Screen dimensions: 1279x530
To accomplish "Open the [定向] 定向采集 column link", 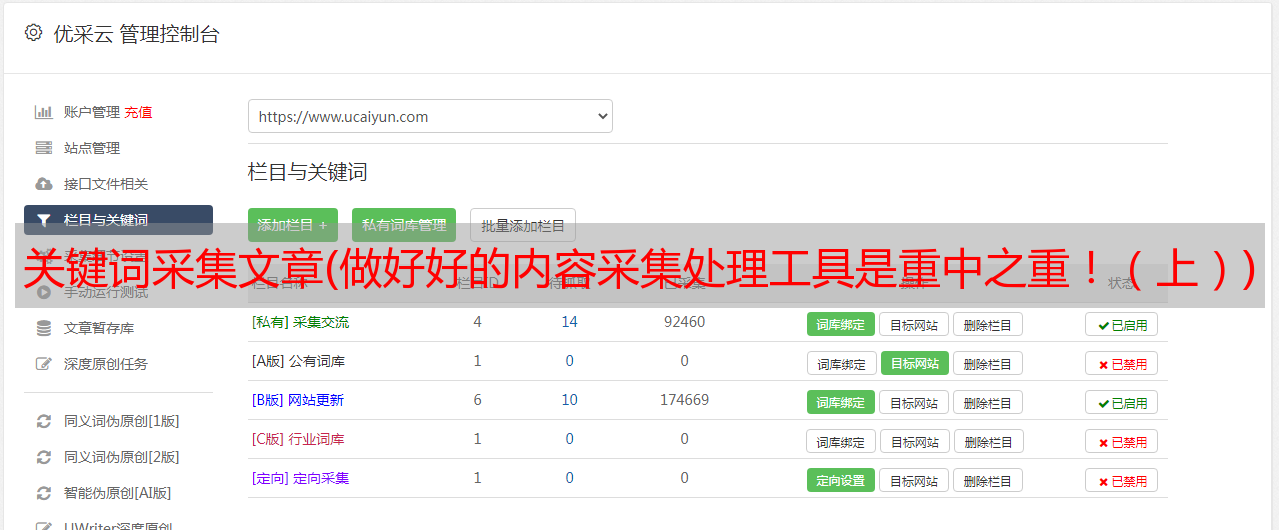I will tap(300, 478).
